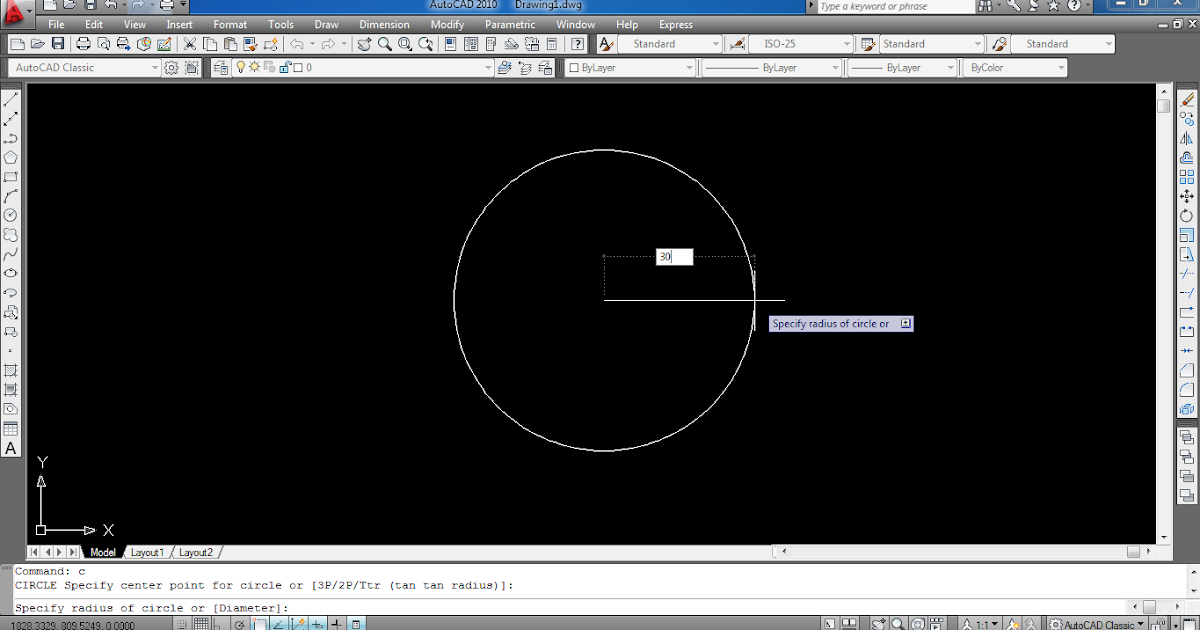Open the Dimension menu
1200x630 pixels.
pyautogui.click(x=384, y=24)
